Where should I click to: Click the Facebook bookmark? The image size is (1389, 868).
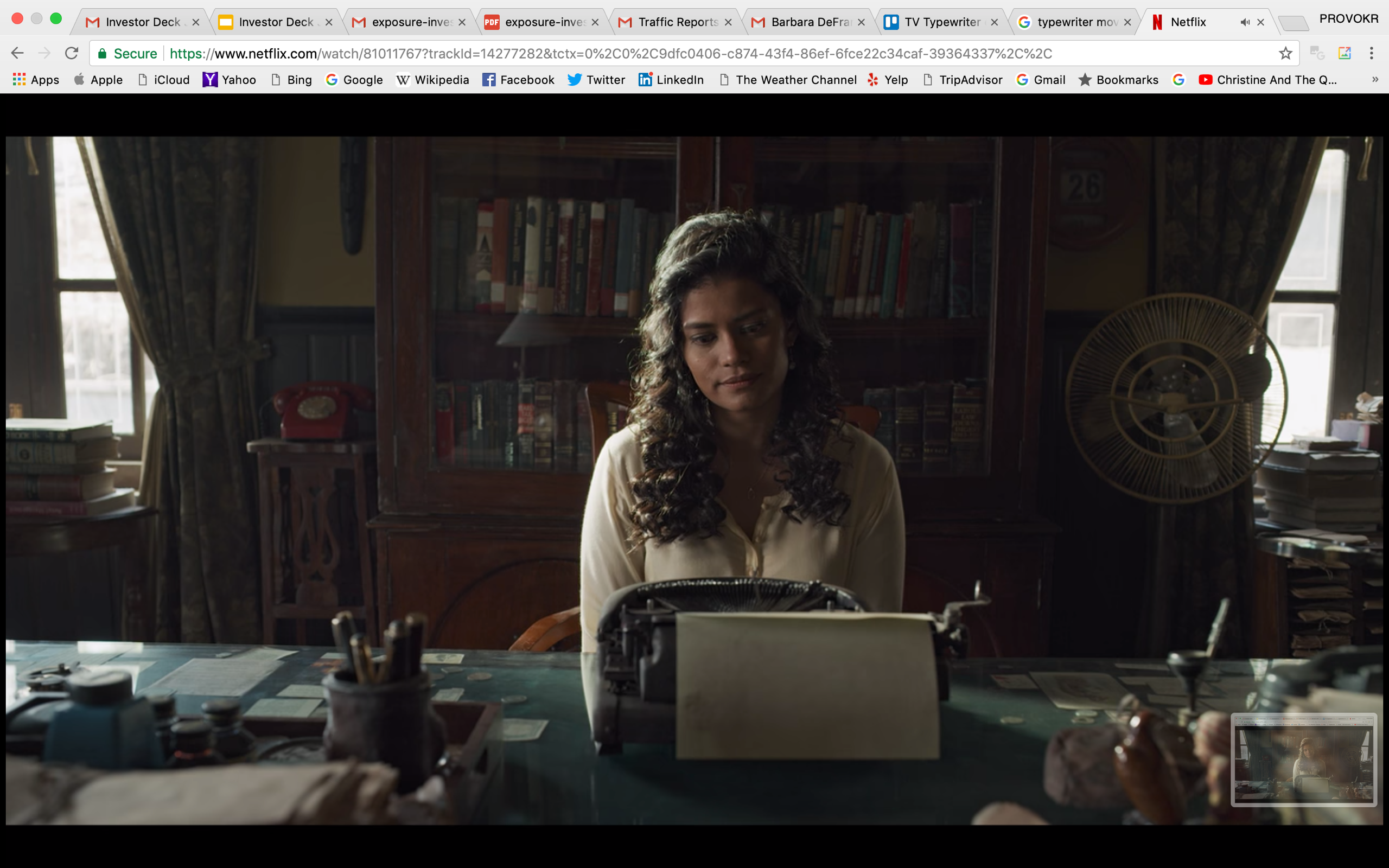pos(518,80)
